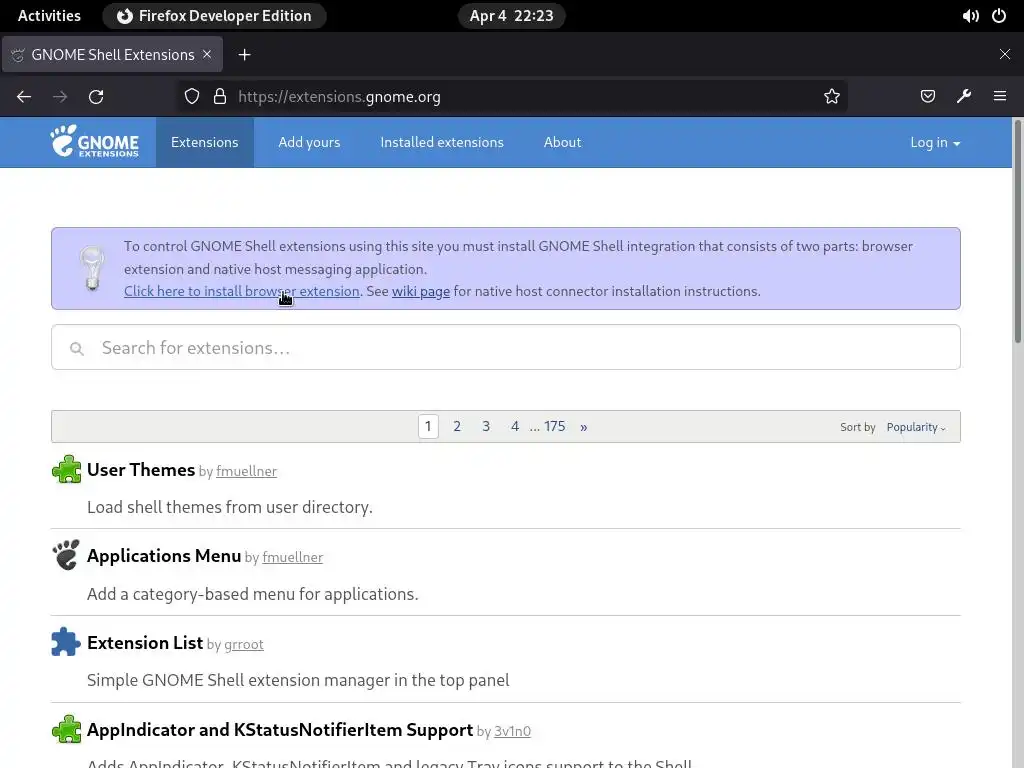
Task: Click the address bar URL
Action: 340,97
